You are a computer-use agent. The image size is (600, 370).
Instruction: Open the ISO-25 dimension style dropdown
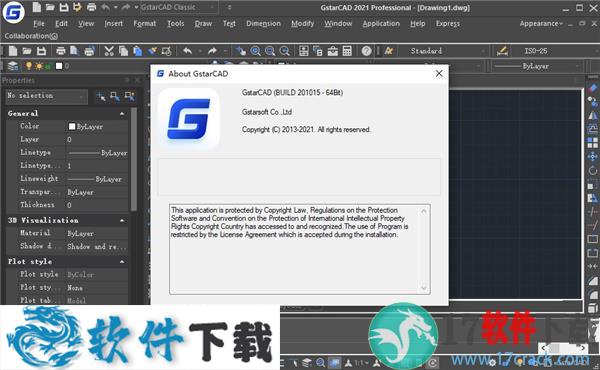tap(554, 51)
